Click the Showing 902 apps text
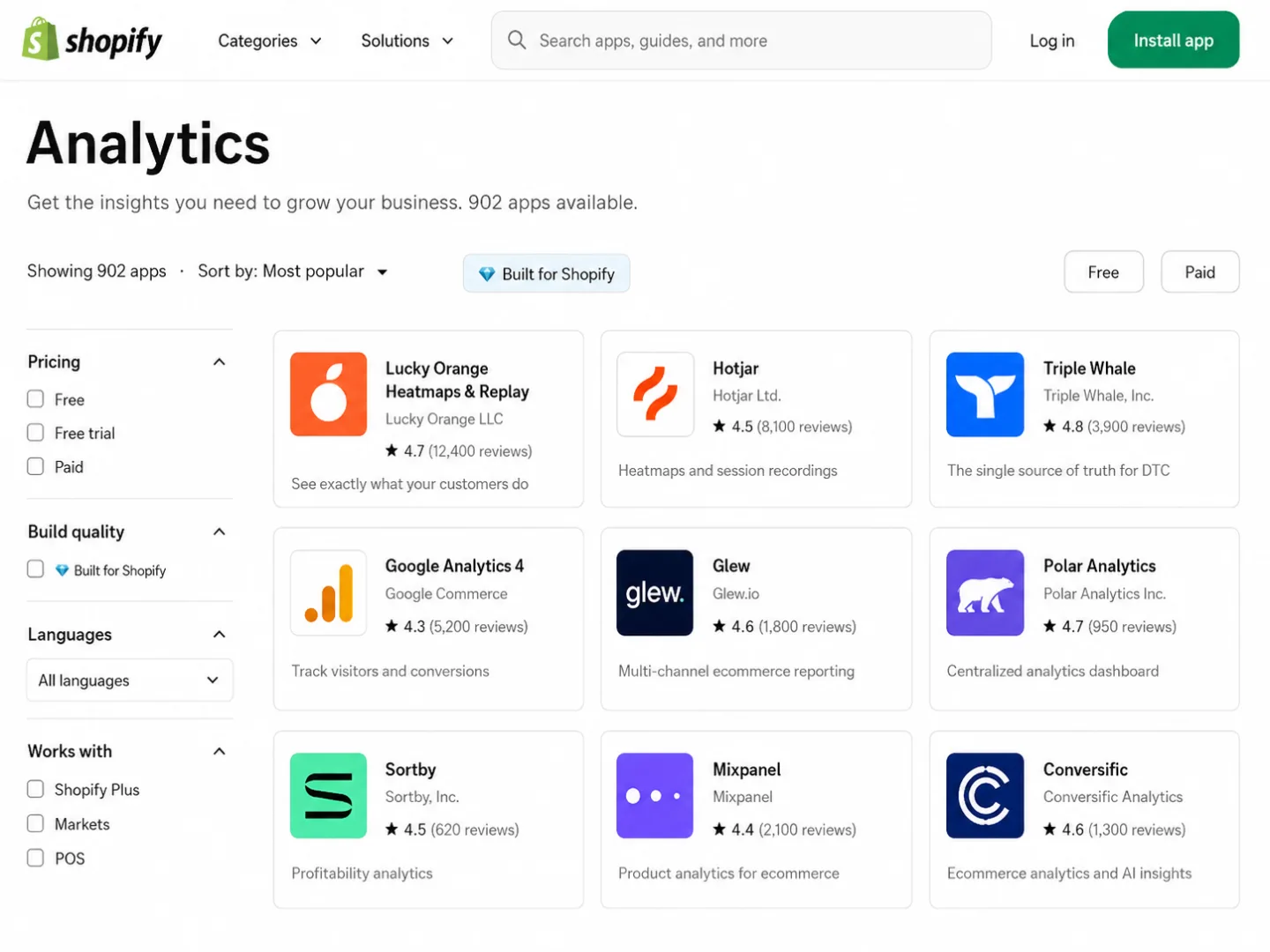1270x952 pixels. 96,271
